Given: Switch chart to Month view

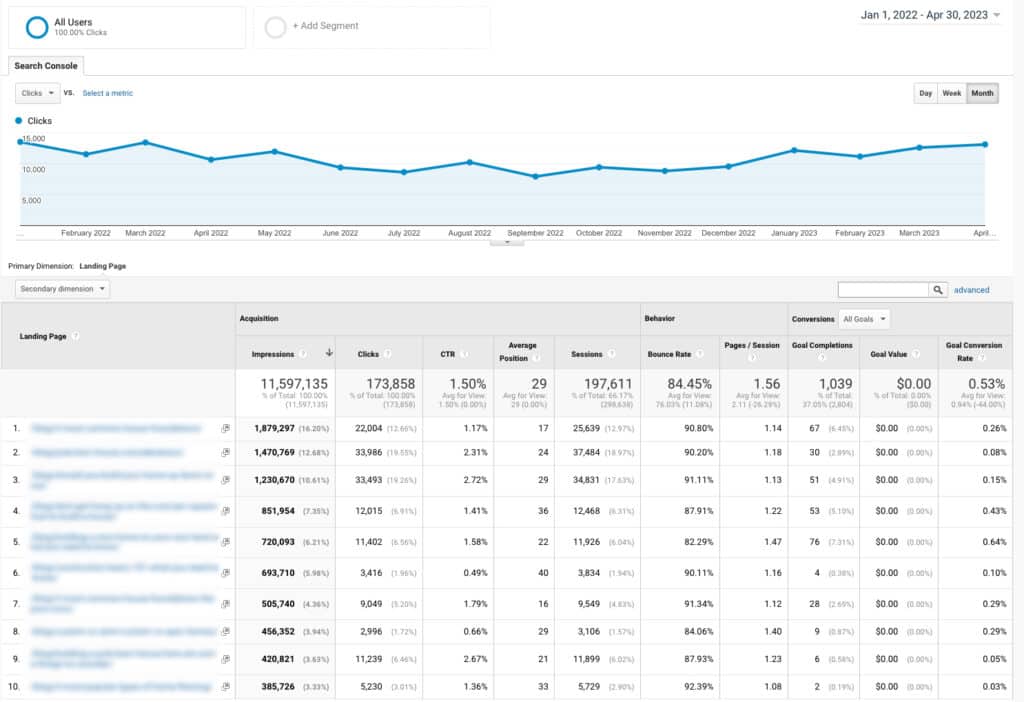Looking at the screenshot, I should click(x=982, y=93).
